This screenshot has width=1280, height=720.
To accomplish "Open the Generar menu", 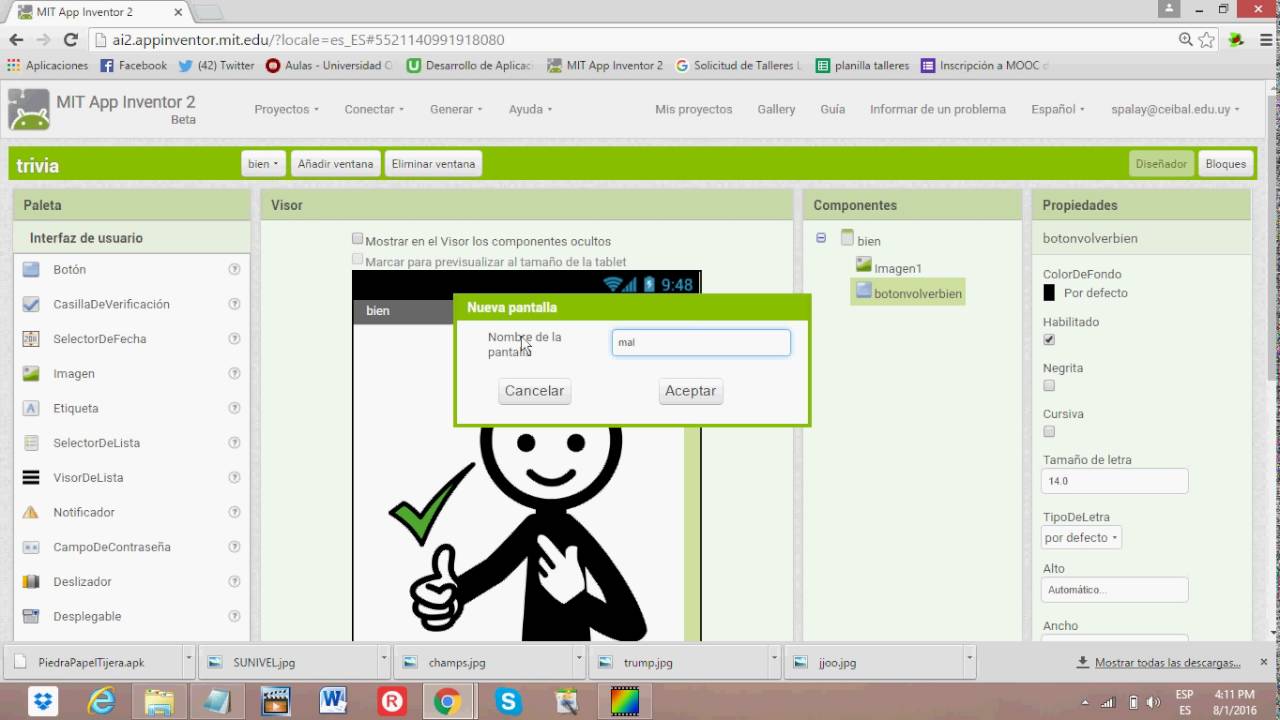I will pyautogui.click(x=456, y=109).
